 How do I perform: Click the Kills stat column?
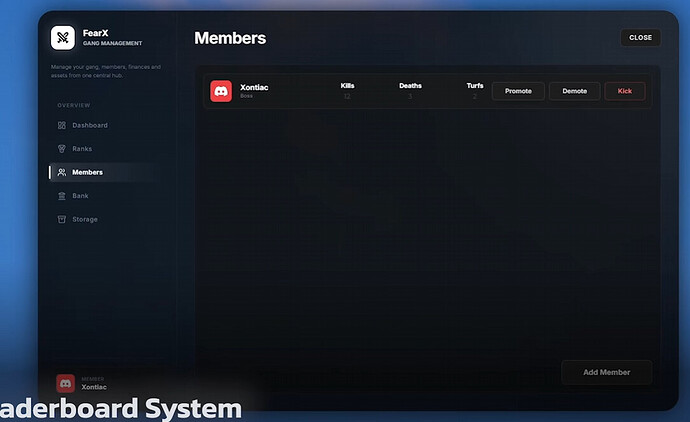(x=347, y=91)
